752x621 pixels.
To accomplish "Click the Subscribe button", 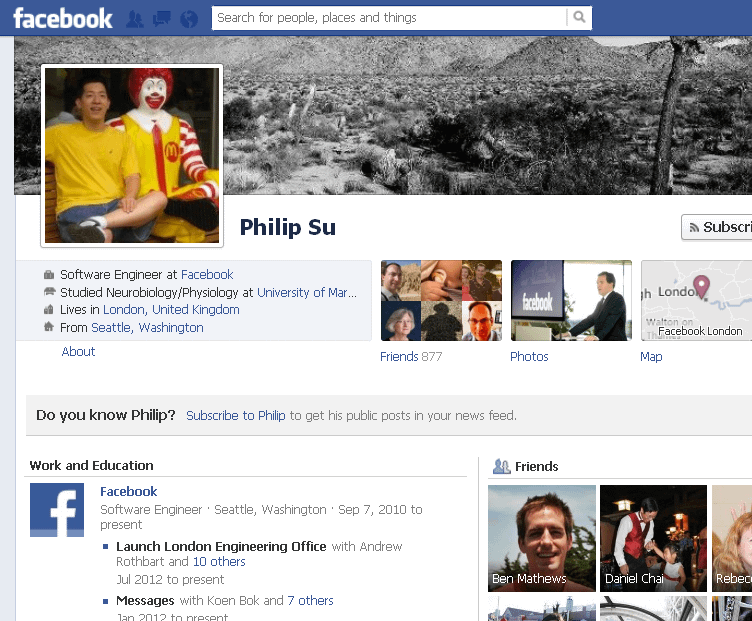I will (717, 227).
